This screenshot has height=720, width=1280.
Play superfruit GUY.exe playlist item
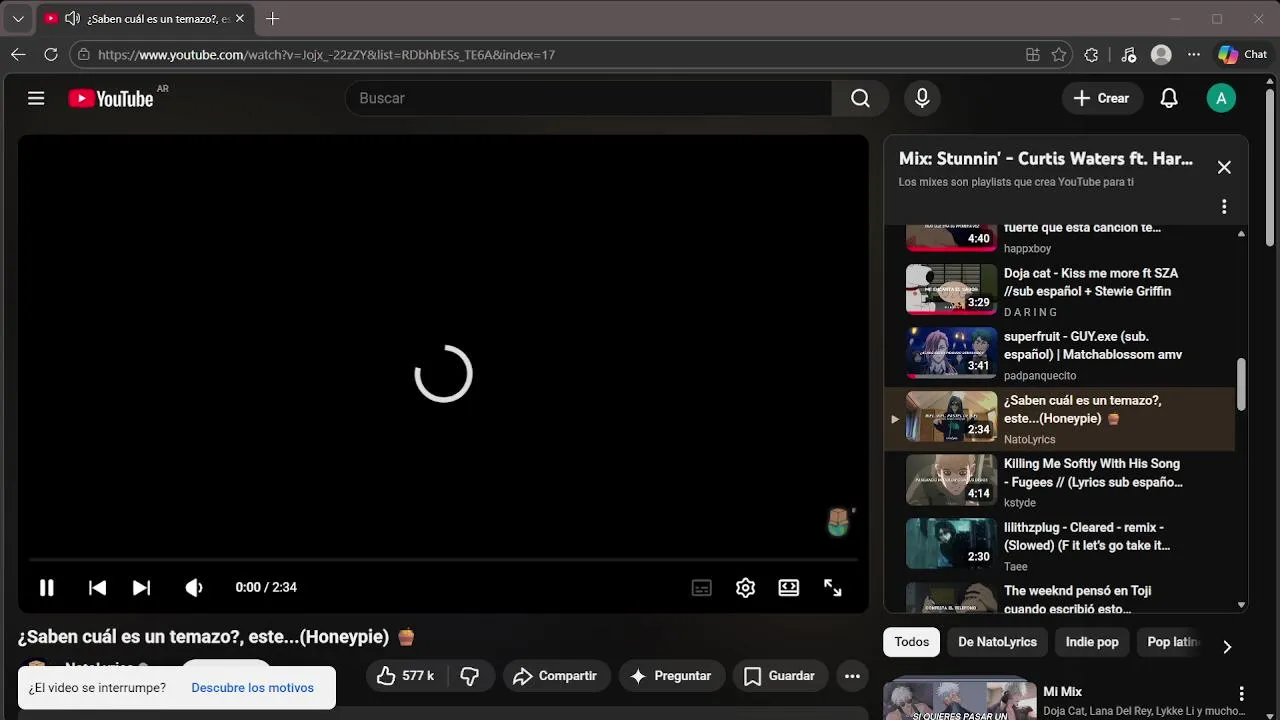pos(1060,354)
